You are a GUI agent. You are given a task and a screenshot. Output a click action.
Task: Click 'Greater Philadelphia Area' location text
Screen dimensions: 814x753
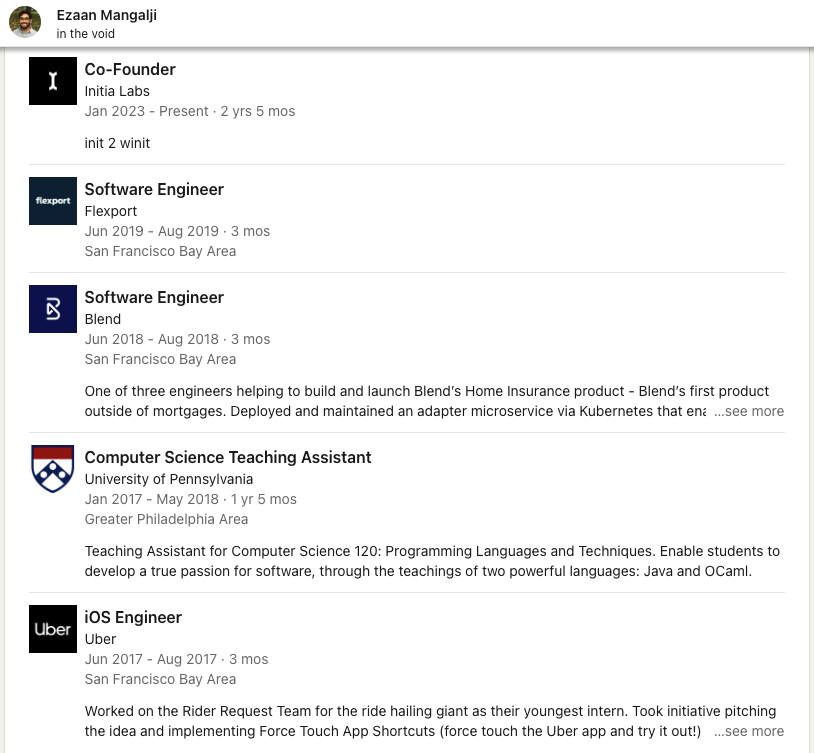coord(166,519)
